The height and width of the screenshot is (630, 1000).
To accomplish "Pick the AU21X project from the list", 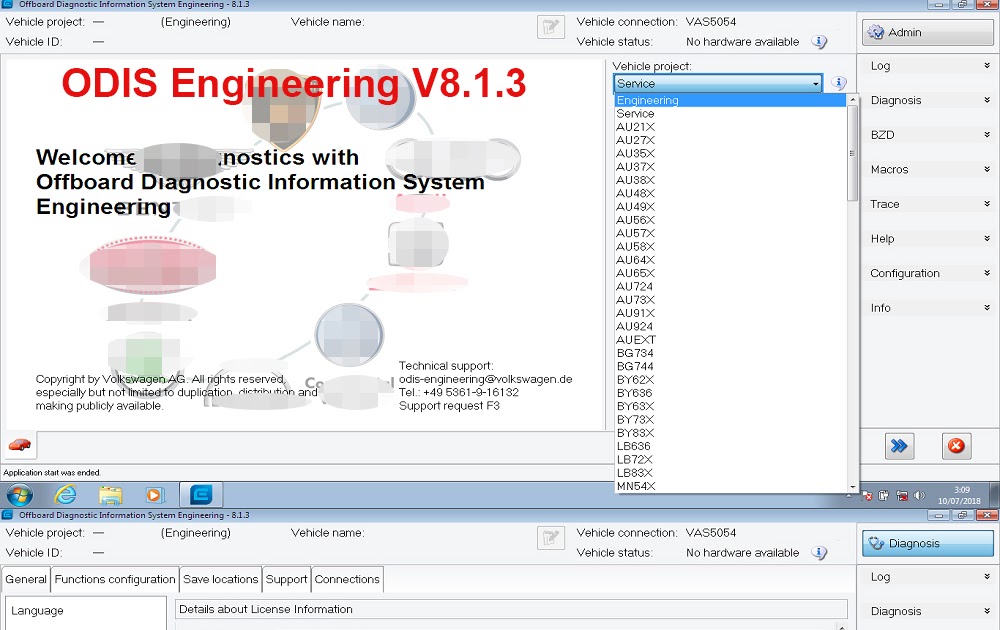I will [x=730, y=127].
